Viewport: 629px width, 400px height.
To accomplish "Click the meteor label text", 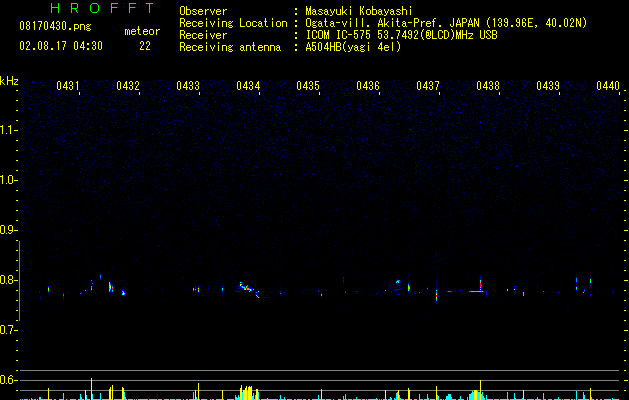I will coord(142,31).
